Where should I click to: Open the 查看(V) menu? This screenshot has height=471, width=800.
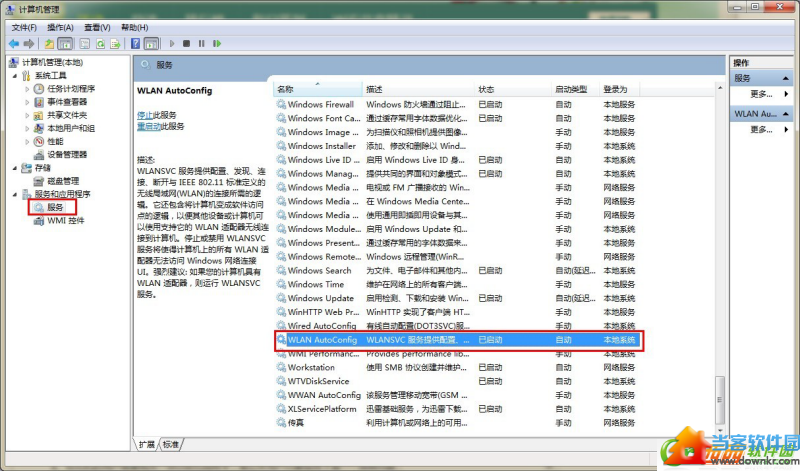(x=97, y=28)
